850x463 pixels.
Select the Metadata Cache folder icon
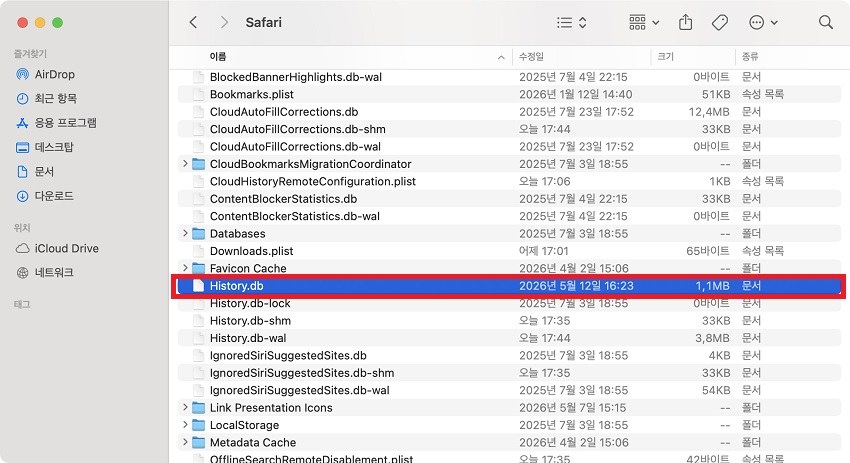198,442
